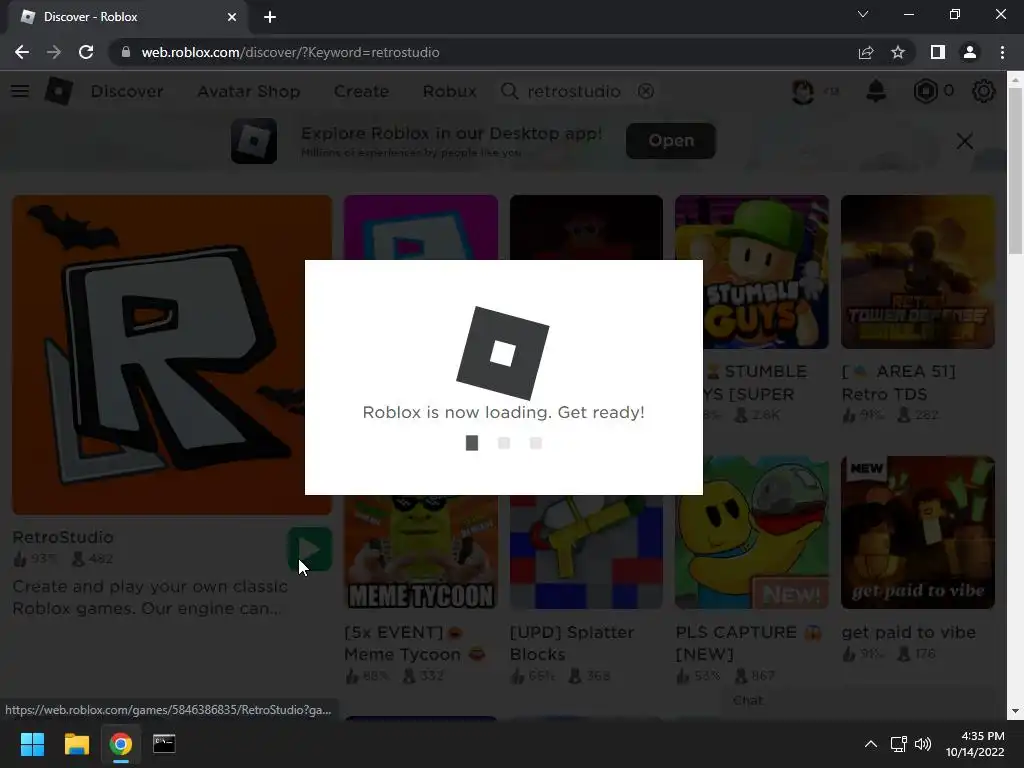Open the Windows Start menu
Screen dimensions: 1024x768
pos(32,744)
